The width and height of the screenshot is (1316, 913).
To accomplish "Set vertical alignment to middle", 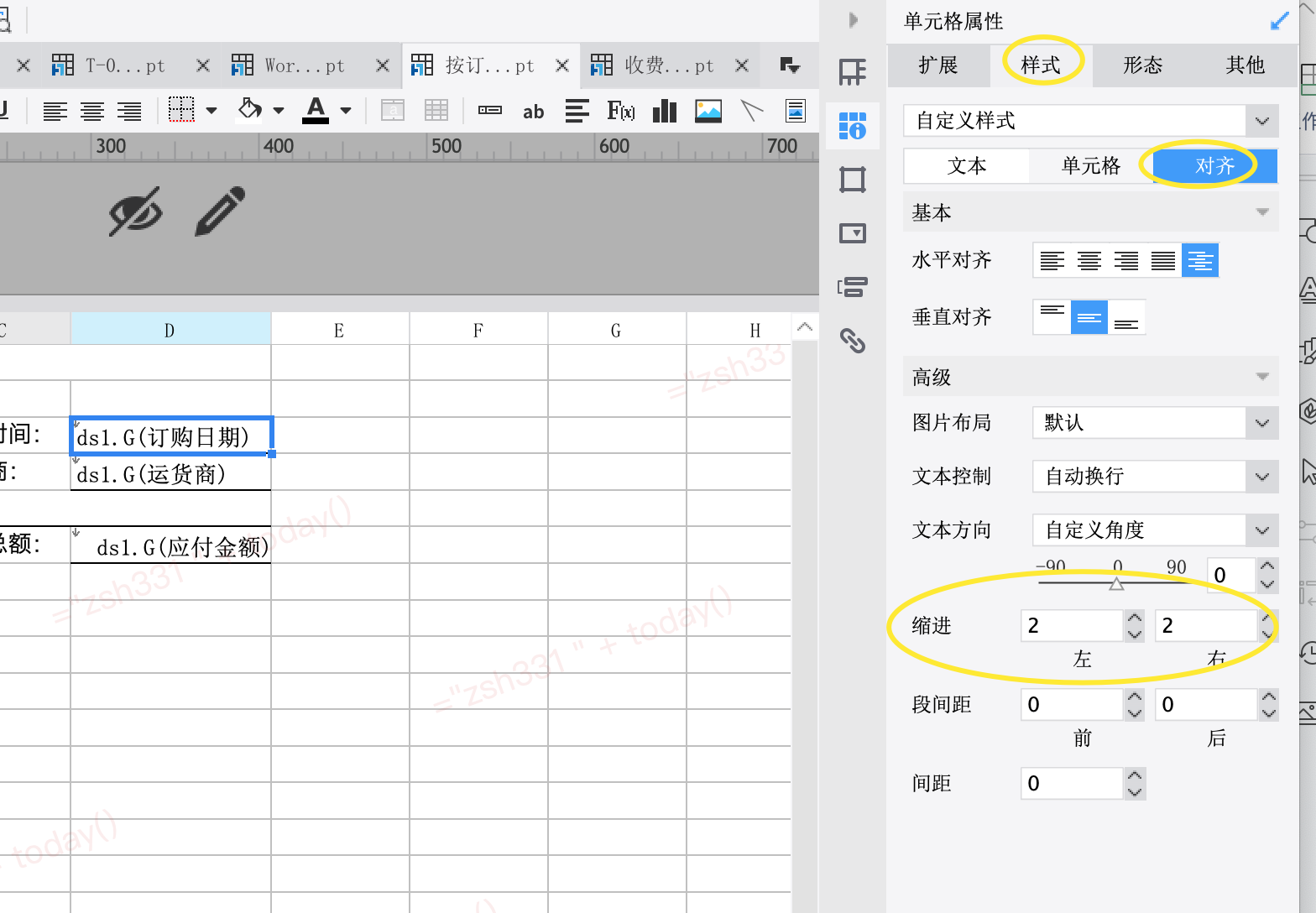I will point(1089,317).
